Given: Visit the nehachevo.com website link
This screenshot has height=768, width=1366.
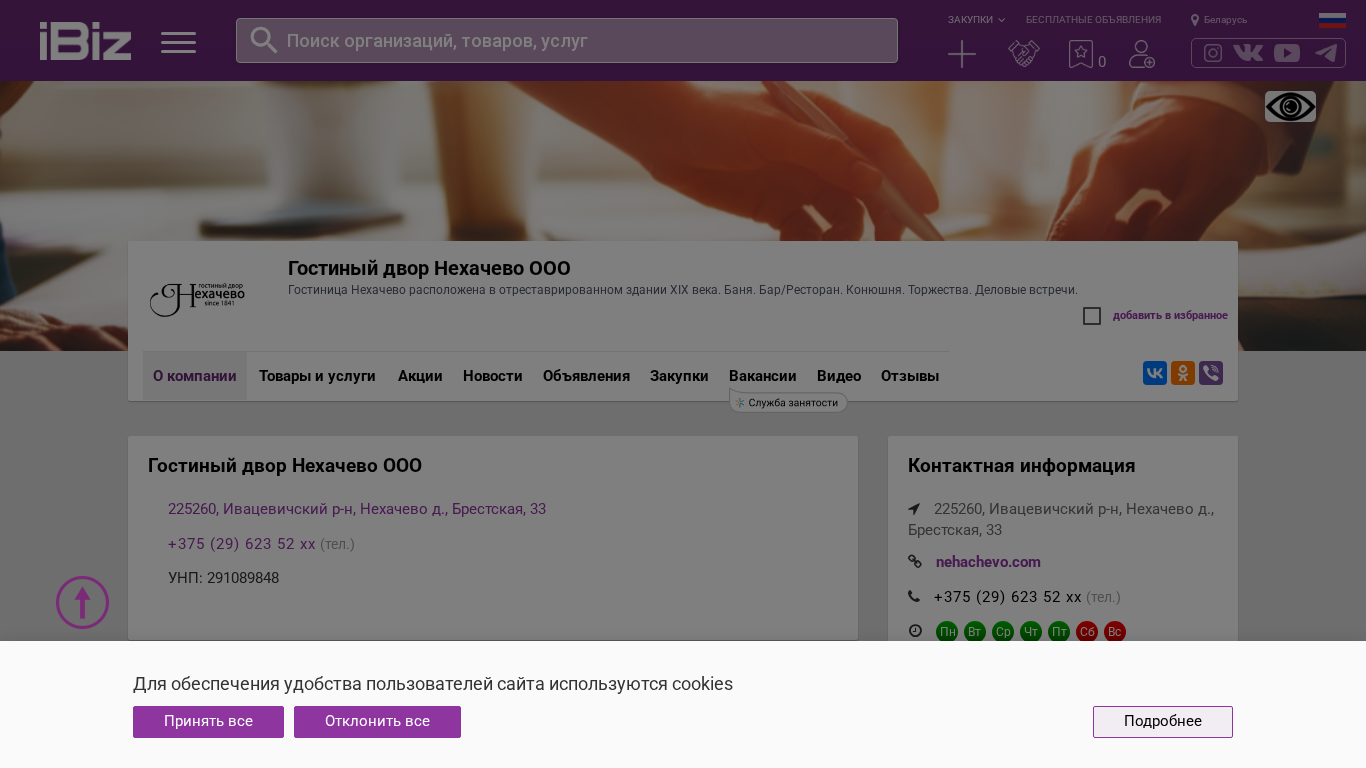Looking at the screenshot, I should coord(988,562).
